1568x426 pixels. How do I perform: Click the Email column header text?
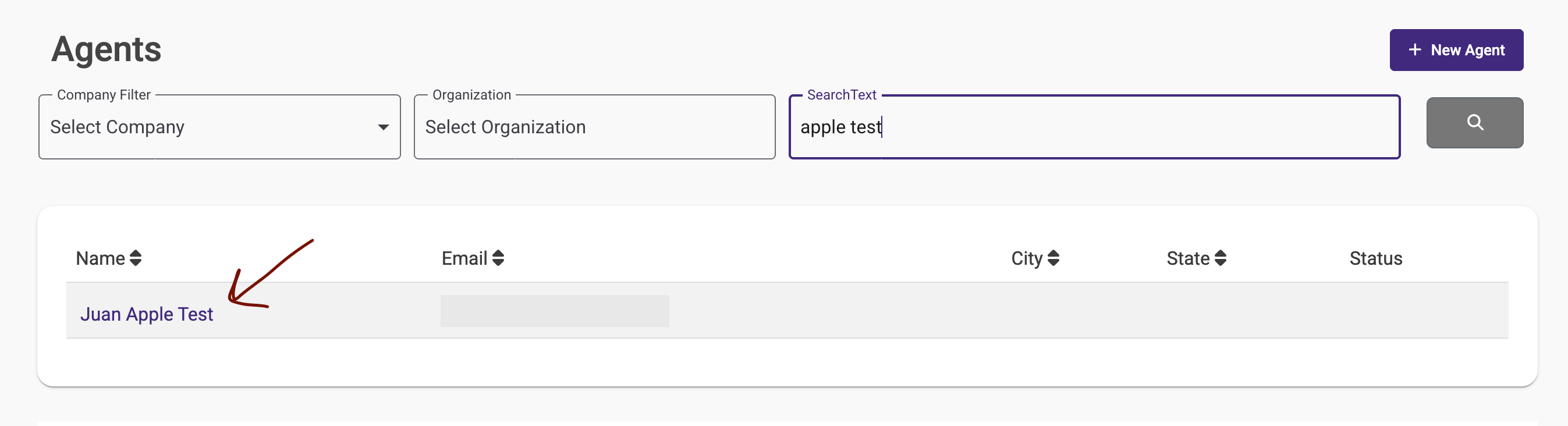coord(464,258)
